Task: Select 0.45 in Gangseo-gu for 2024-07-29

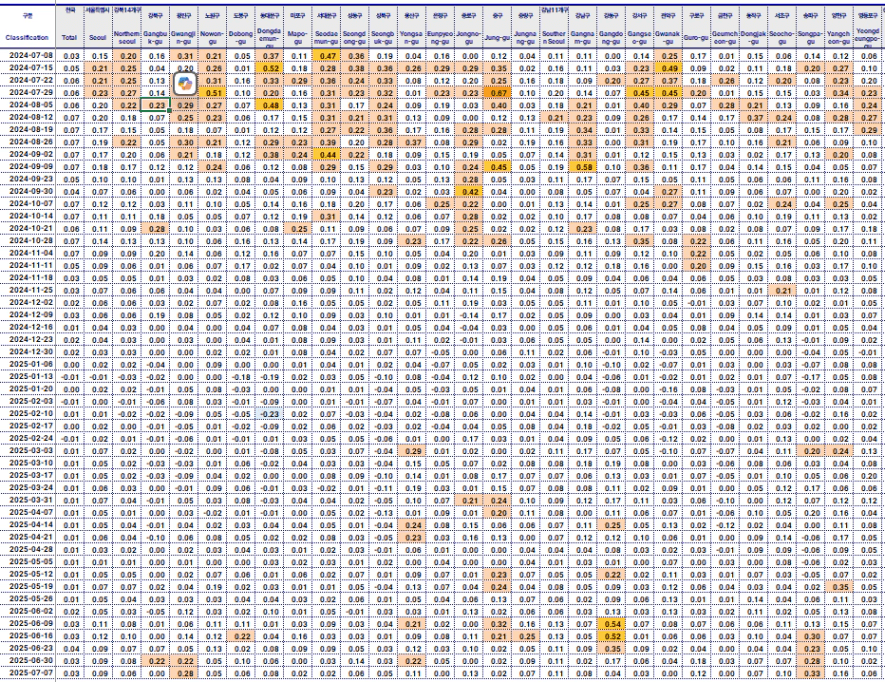Action: click(640, 93)
